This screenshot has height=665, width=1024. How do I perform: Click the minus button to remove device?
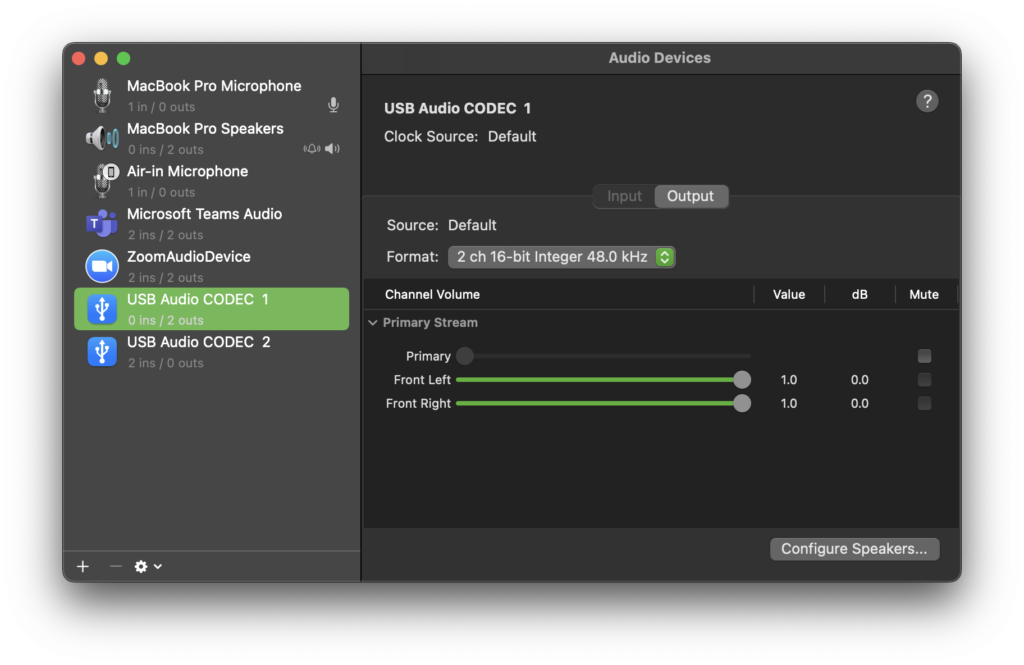115,567
